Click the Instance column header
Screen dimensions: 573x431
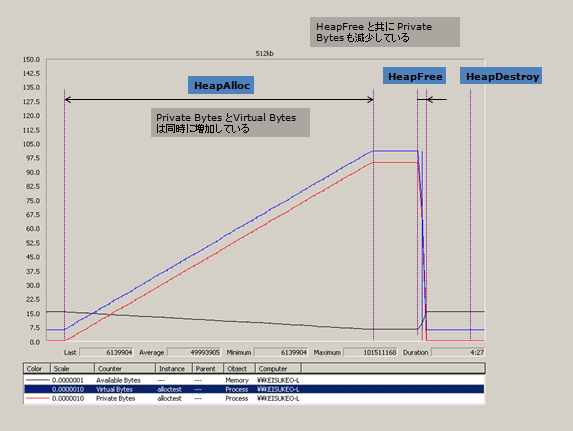[x=174, y=368]
